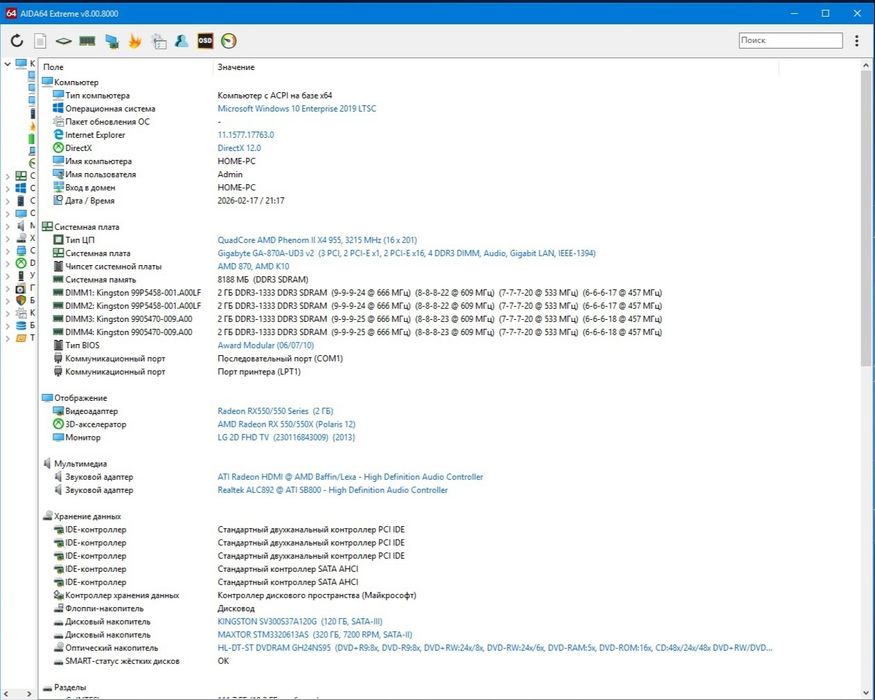This screenshot has height=700, width=875.
Task: Open Gigabyte GA-870A-UD3 v2 motherboard link
Action: point(406,253)
